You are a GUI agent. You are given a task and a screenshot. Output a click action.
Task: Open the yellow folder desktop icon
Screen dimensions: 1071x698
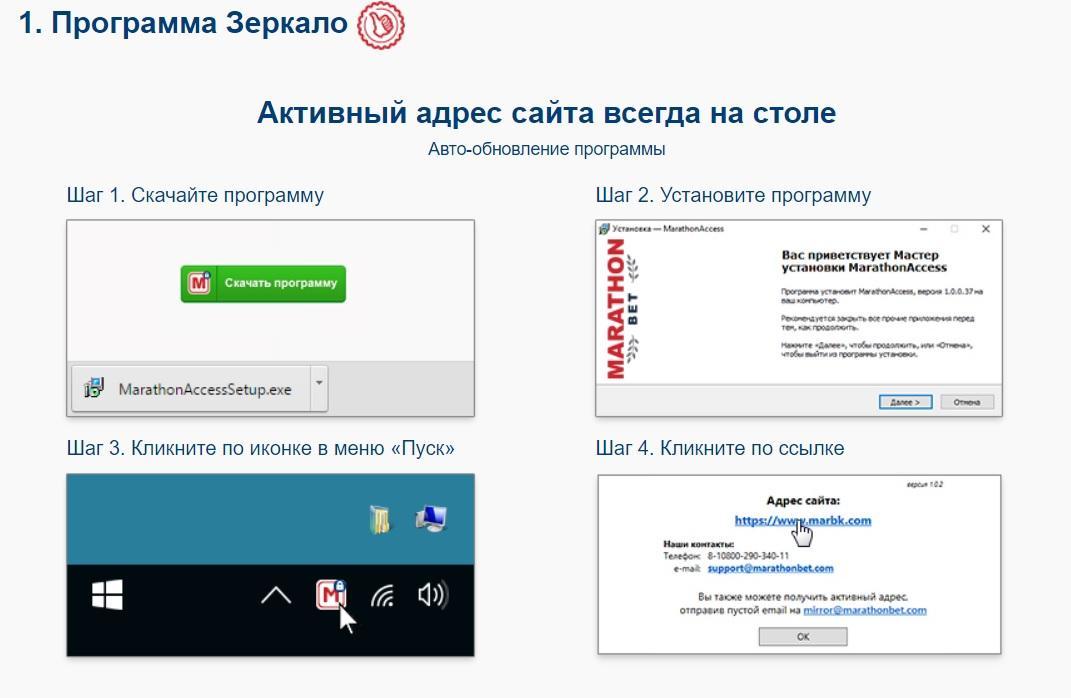click(x=381, y=518)
